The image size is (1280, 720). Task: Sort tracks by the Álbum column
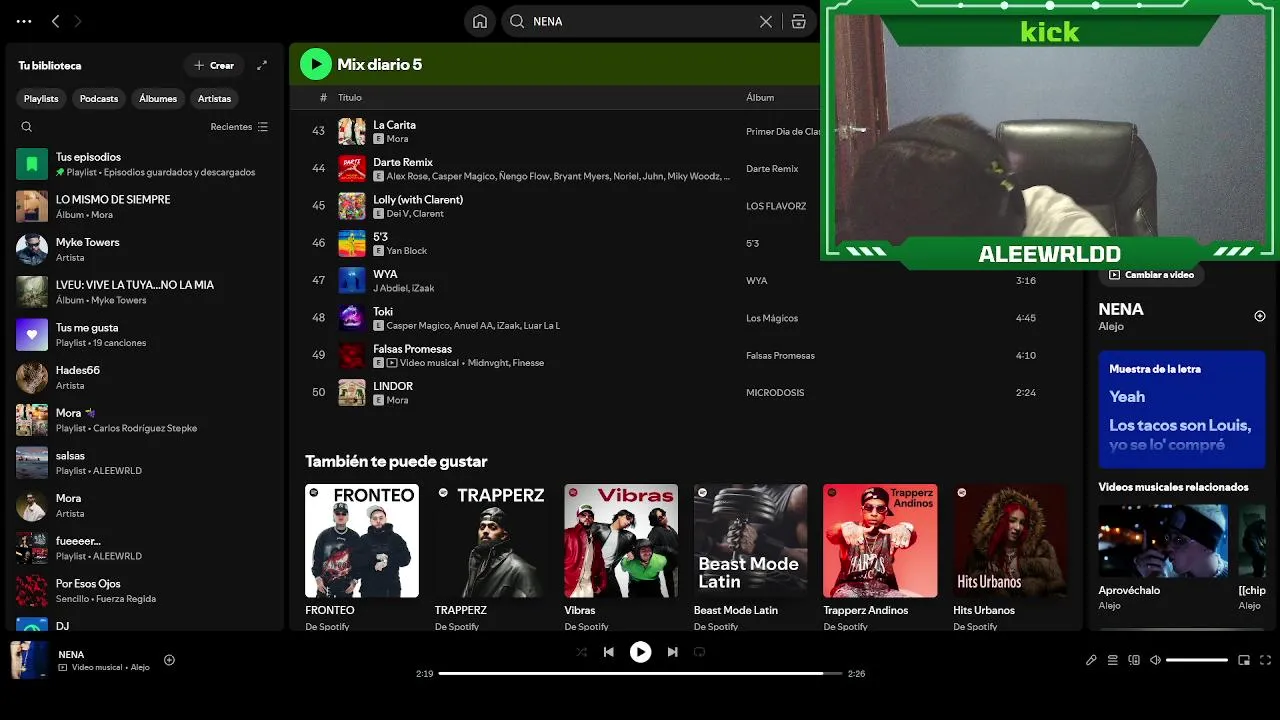(x=760, y=97)
